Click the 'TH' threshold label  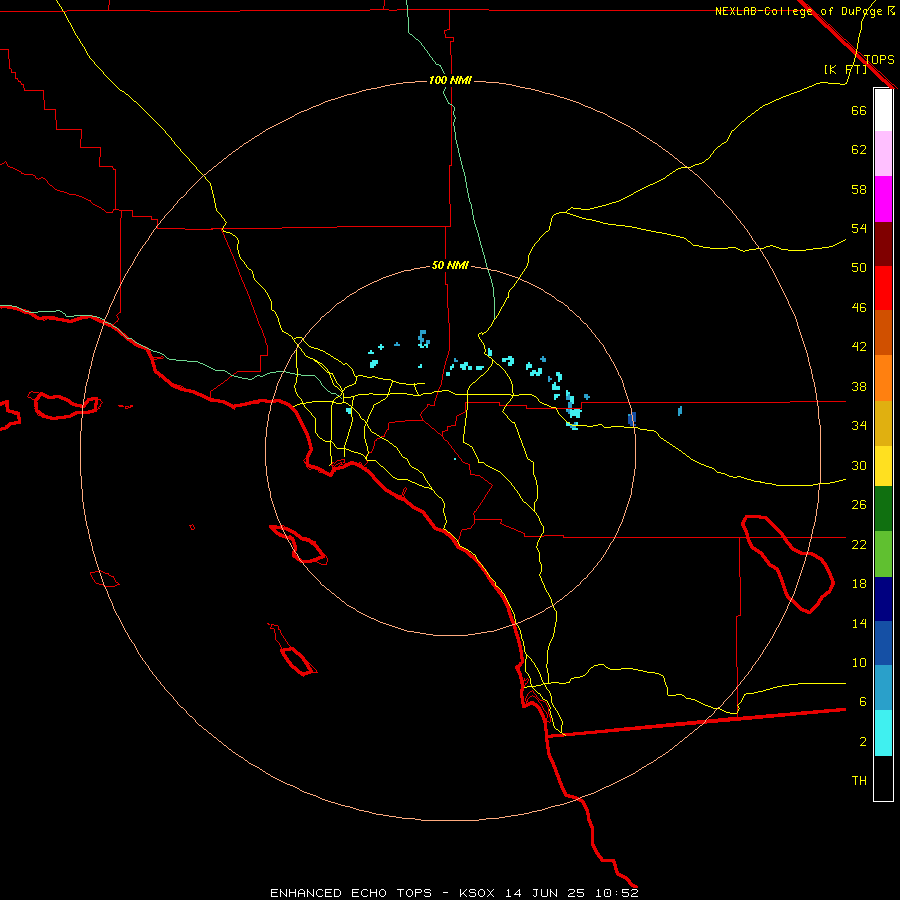tap(859, 781)
